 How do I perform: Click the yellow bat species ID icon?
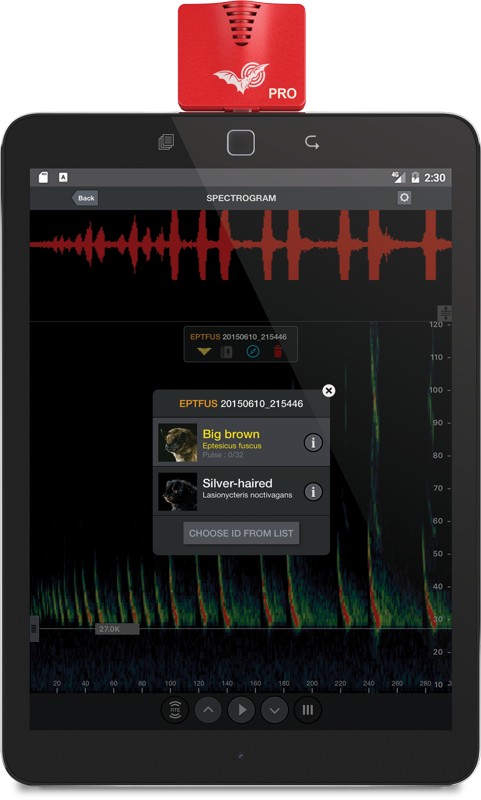click(x=204, y=351)
